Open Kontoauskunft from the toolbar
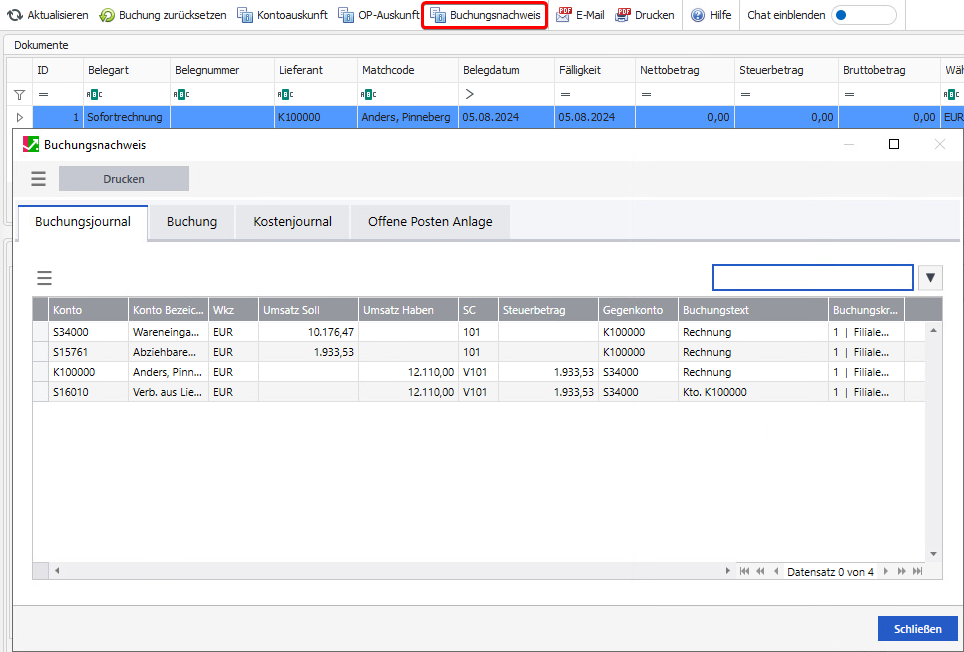The image size is (964, 652). [245, 15]
